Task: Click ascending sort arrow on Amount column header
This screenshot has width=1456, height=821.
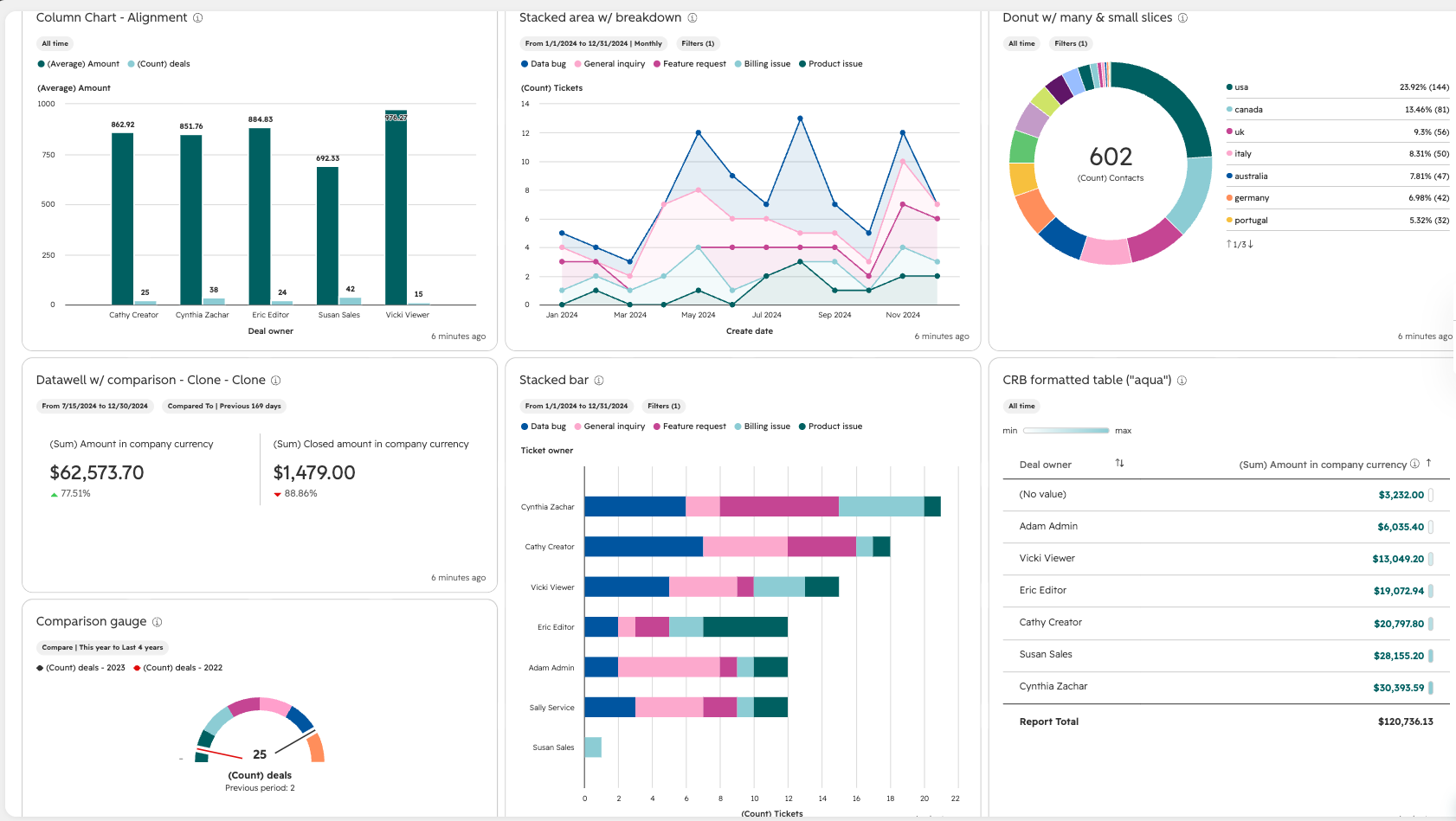Action: coord(1428,463)
